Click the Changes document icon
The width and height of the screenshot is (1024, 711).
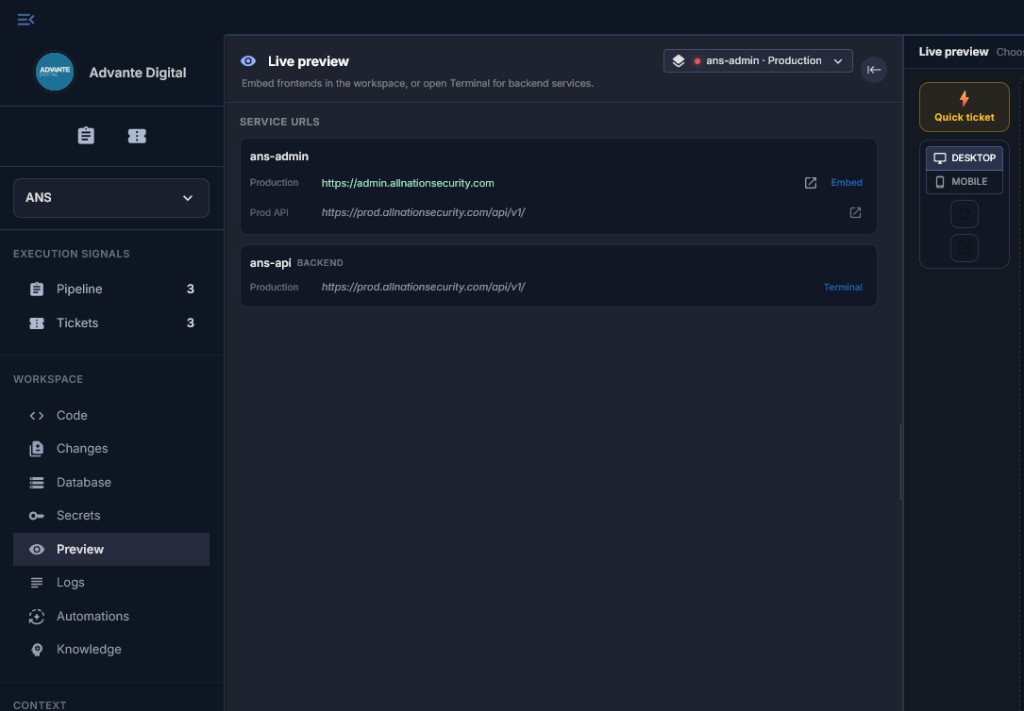pyautogui.click(x=37, y=449)
